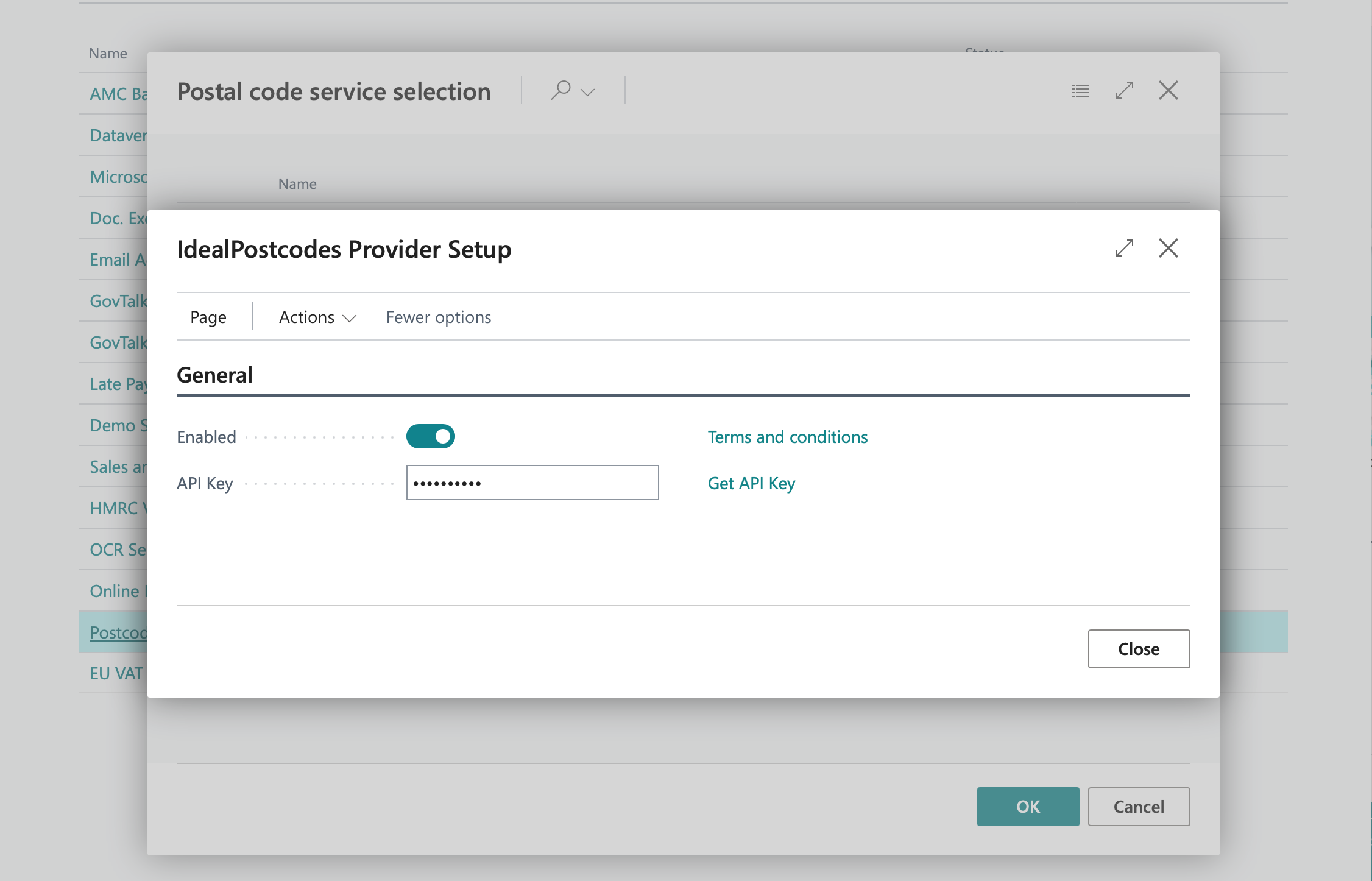Open Sales an... entry in background list
This screenshot has width=1372, height=881.
tap(118, 467)
